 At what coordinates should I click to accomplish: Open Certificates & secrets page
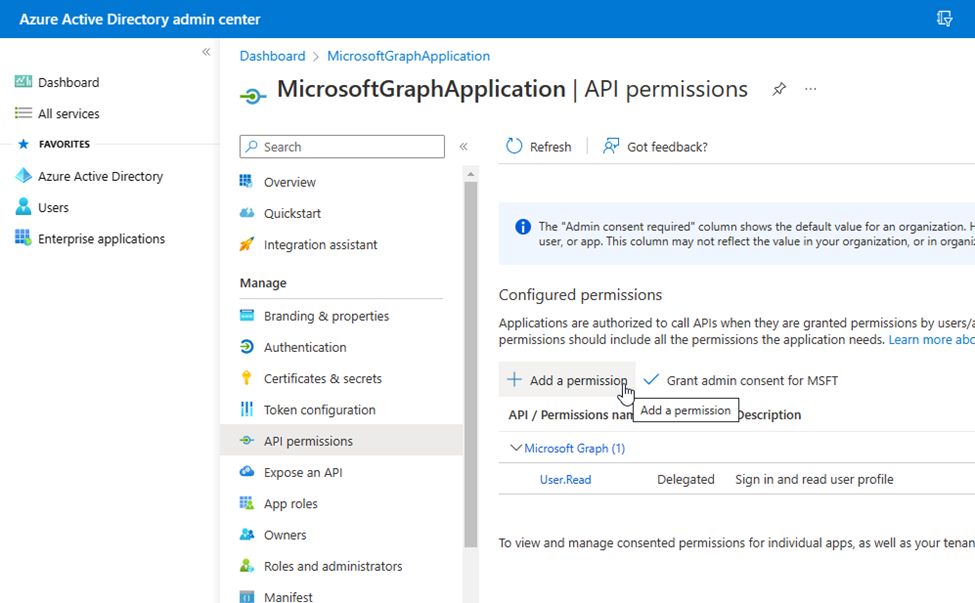(323, 379)
